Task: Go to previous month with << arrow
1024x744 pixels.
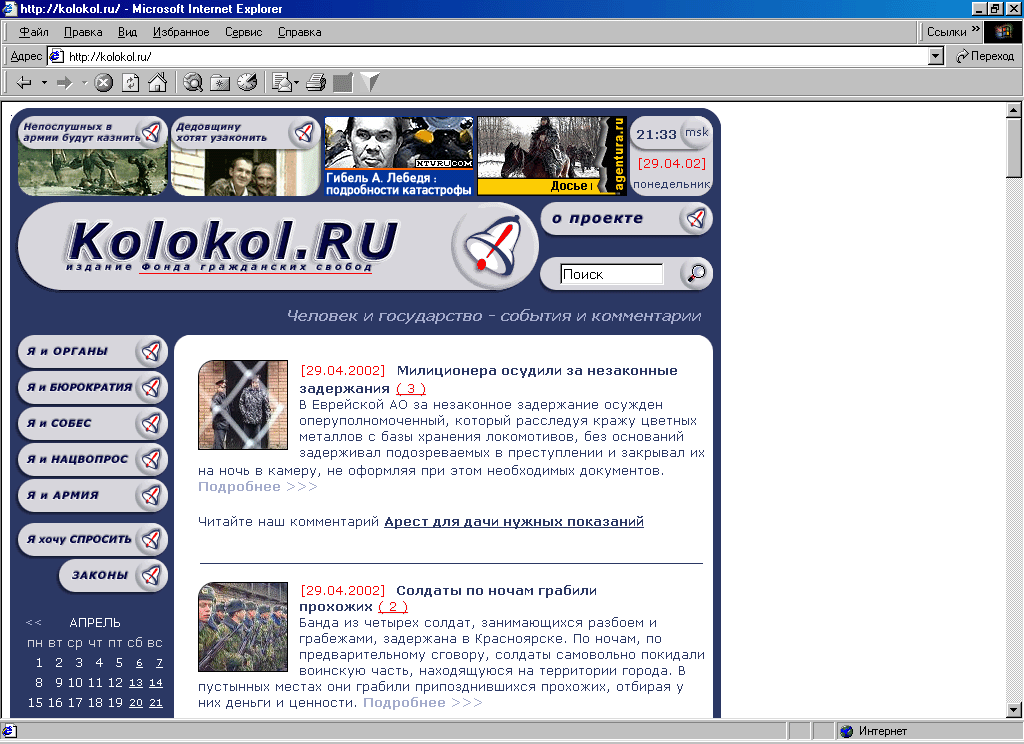Action: (33, 623)
